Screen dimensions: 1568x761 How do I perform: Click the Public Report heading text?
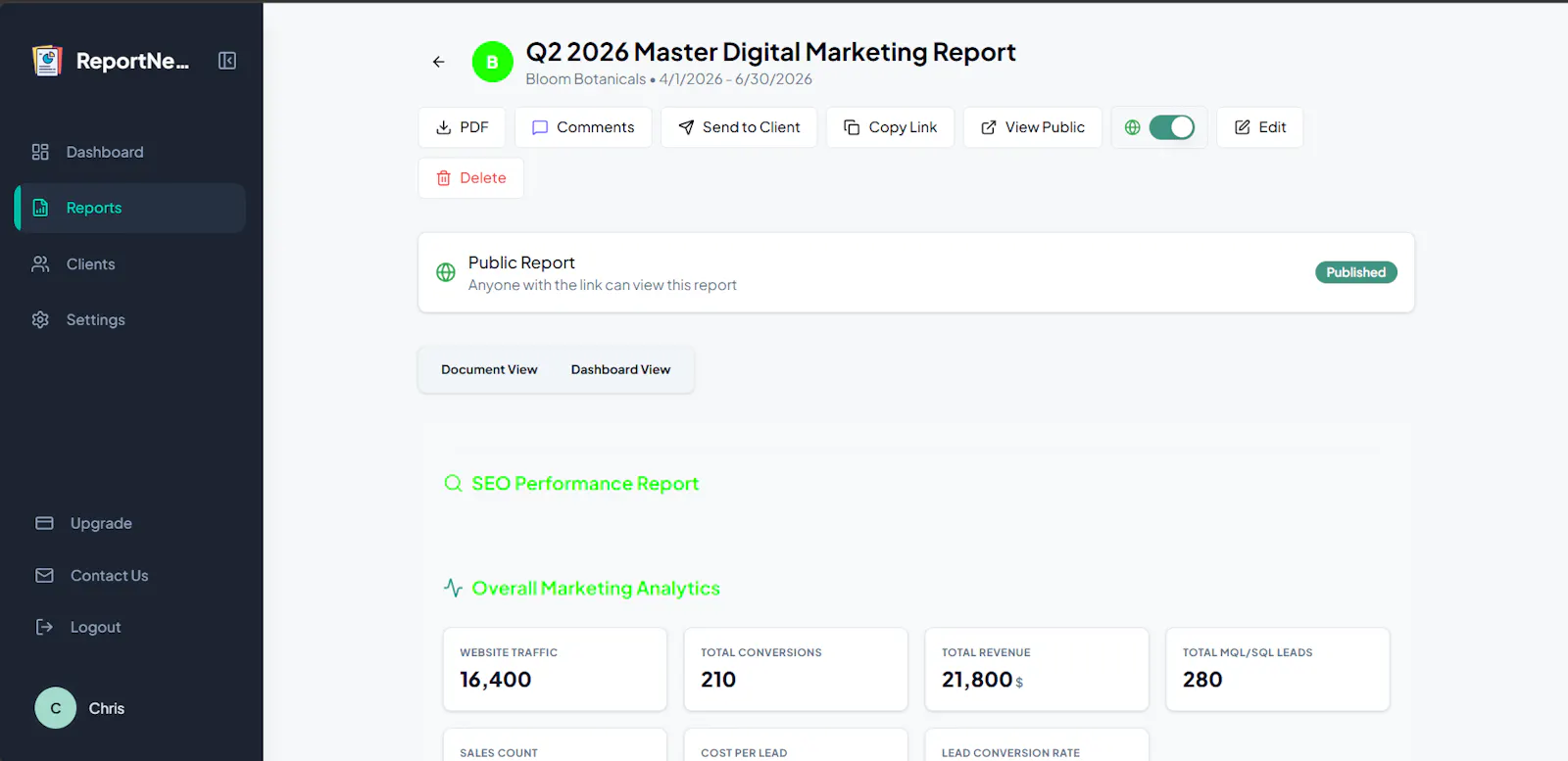(x=521, y=262)
